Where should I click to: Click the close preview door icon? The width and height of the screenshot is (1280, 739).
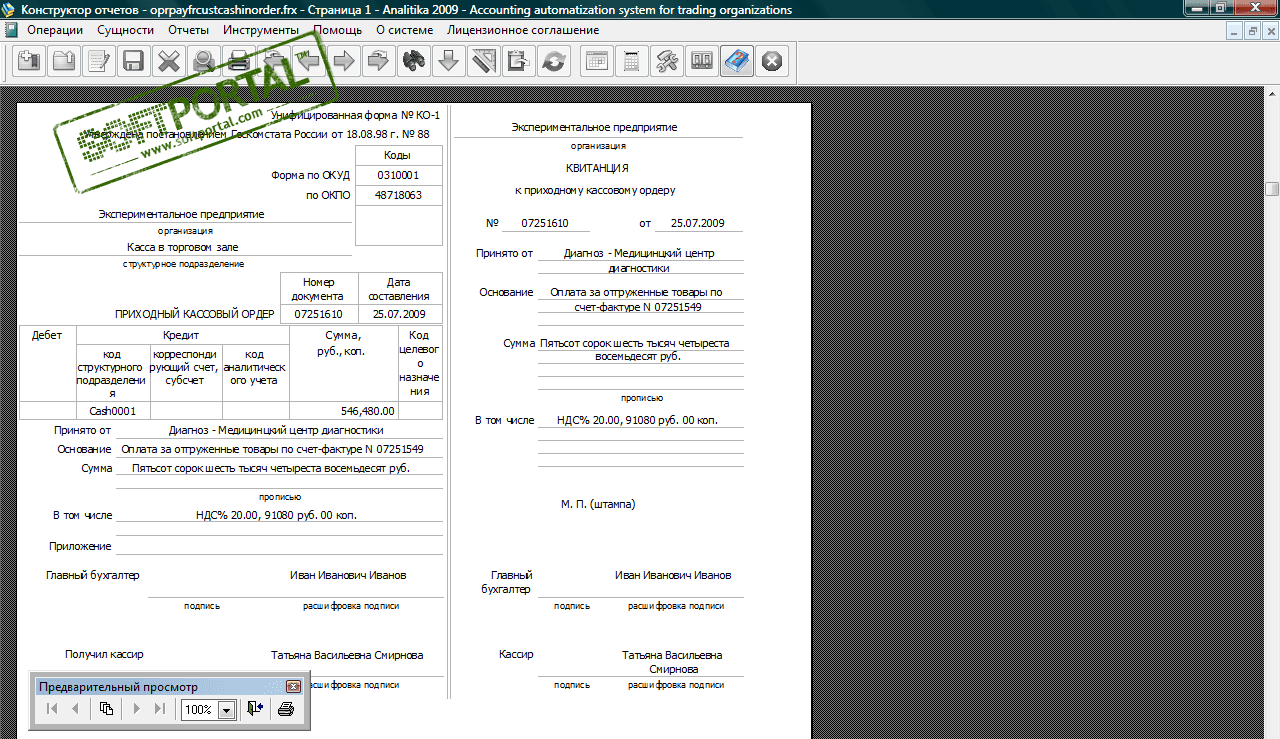[x=255, y=709]
